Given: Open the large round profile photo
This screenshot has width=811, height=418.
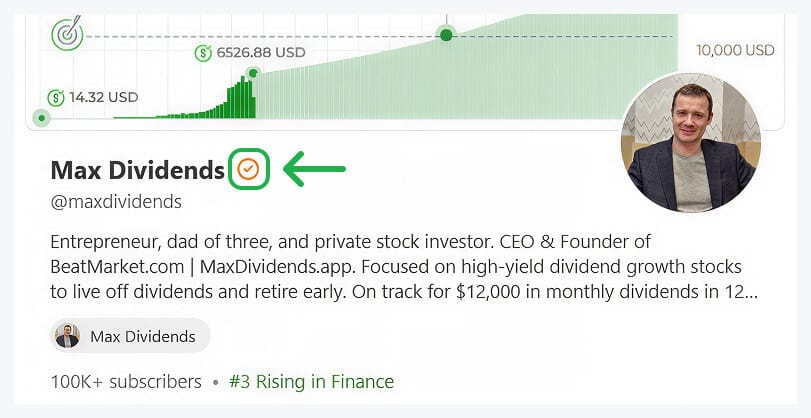Looking at the screenshot, I should pyautogui.click(x=691, y=142).
